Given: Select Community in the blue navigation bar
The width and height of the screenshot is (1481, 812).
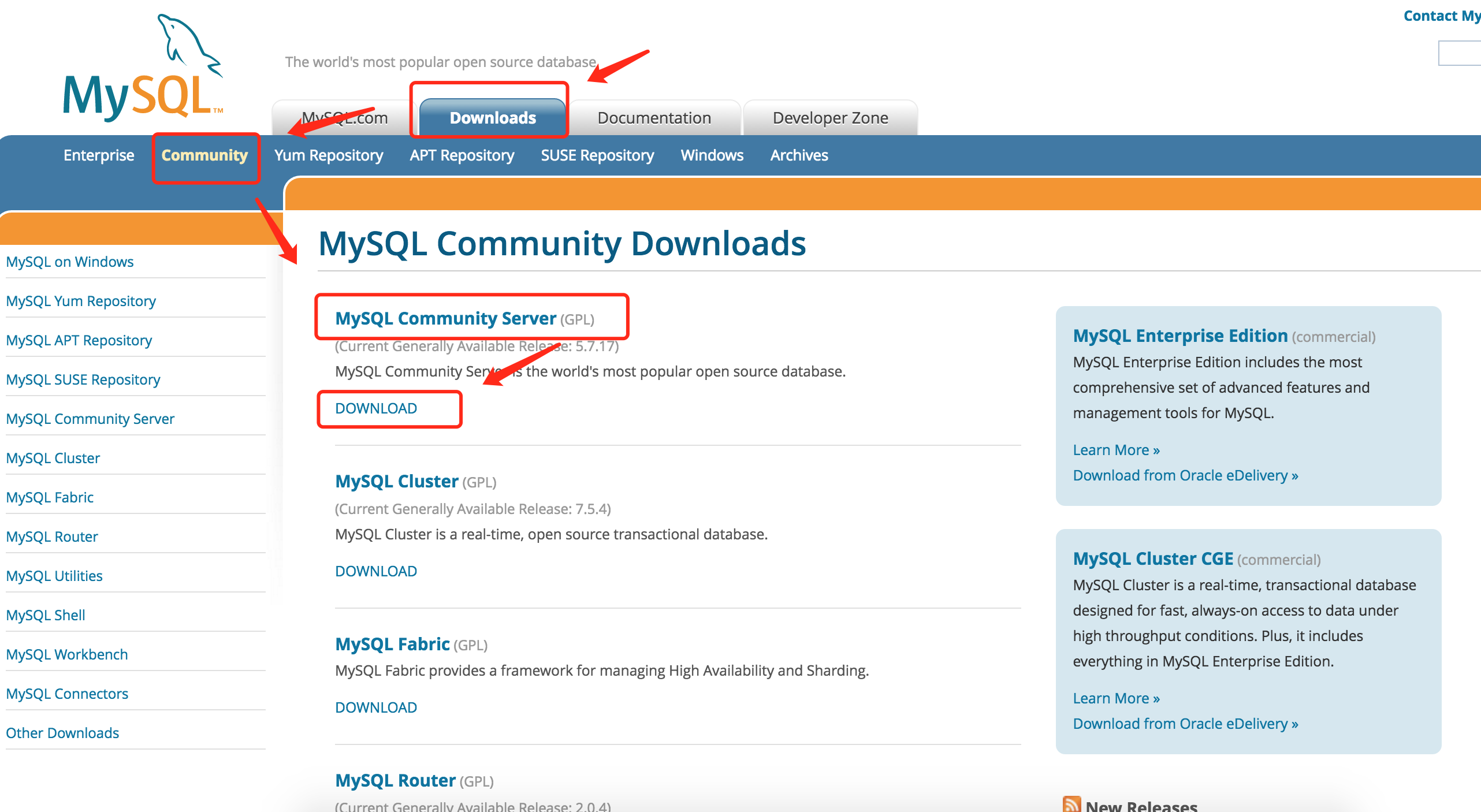Looking at the screenshot, I should click(204, 155).
